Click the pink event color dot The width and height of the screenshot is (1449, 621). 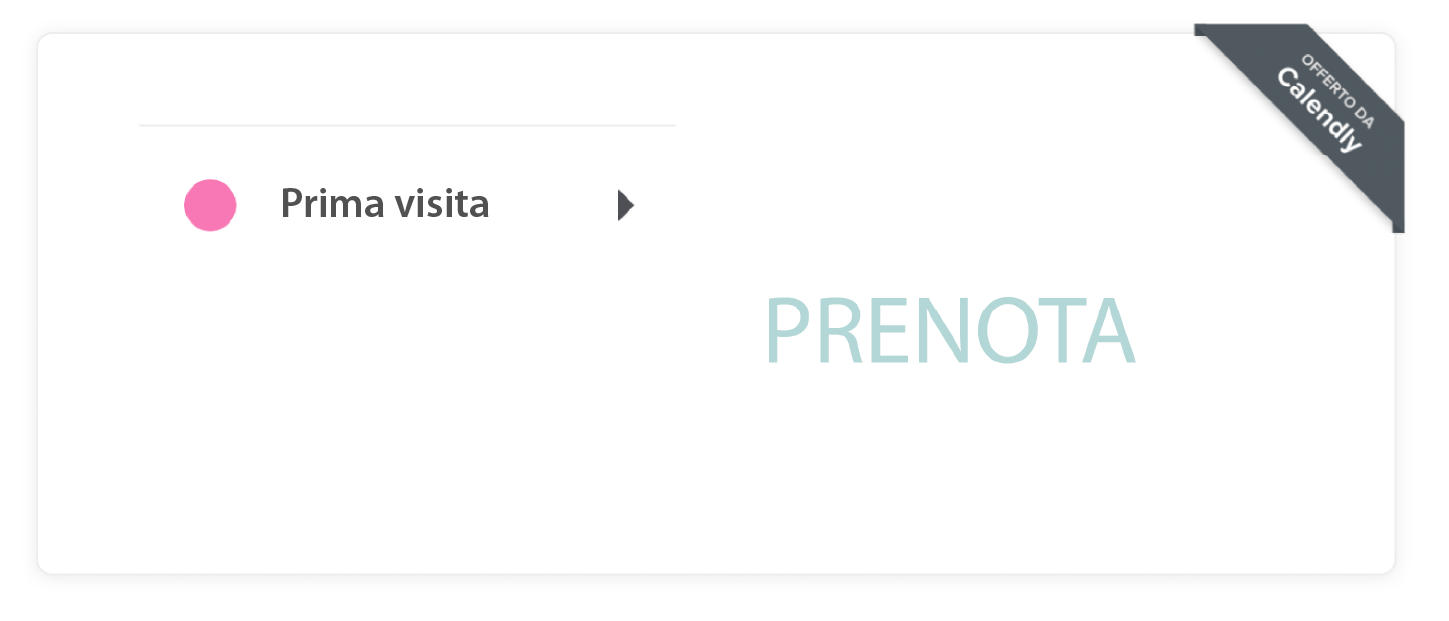[210, 205]
